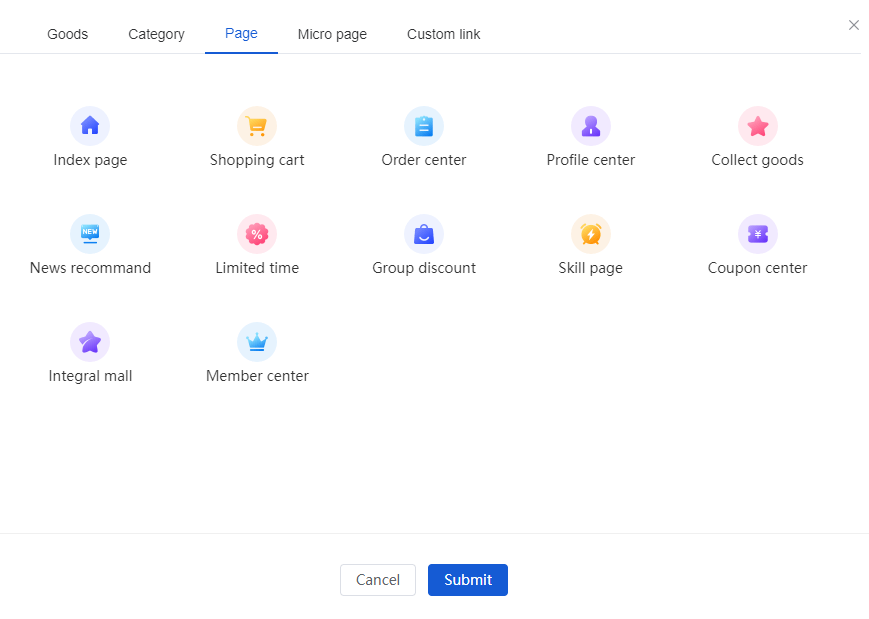Select the Index page home icon
The height and width of the screenshot is (619, 869).
coord(90,126)
